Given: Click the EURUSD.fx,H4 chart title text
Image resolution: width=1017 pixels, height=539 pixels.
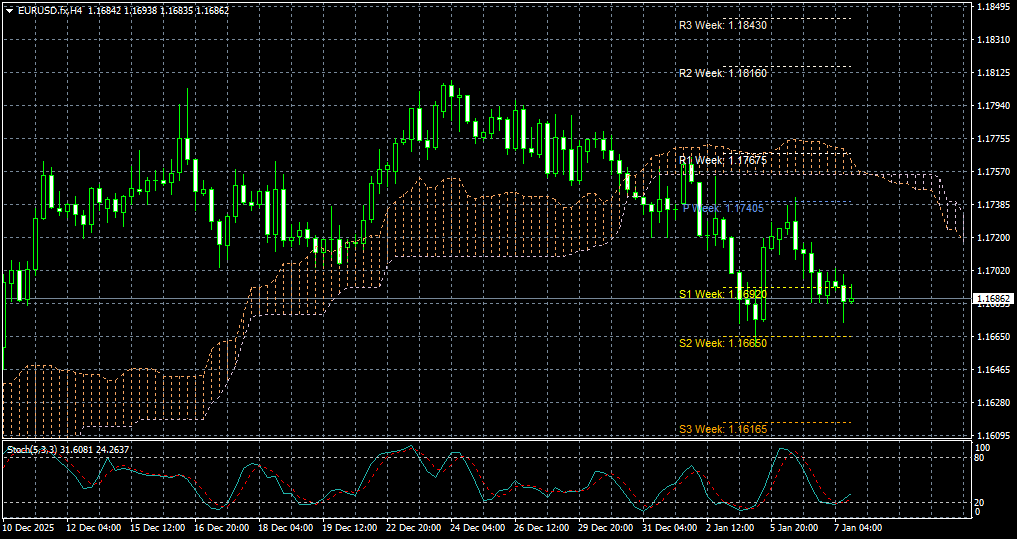Looking at the screenshot, I should (x=49, y=11).
